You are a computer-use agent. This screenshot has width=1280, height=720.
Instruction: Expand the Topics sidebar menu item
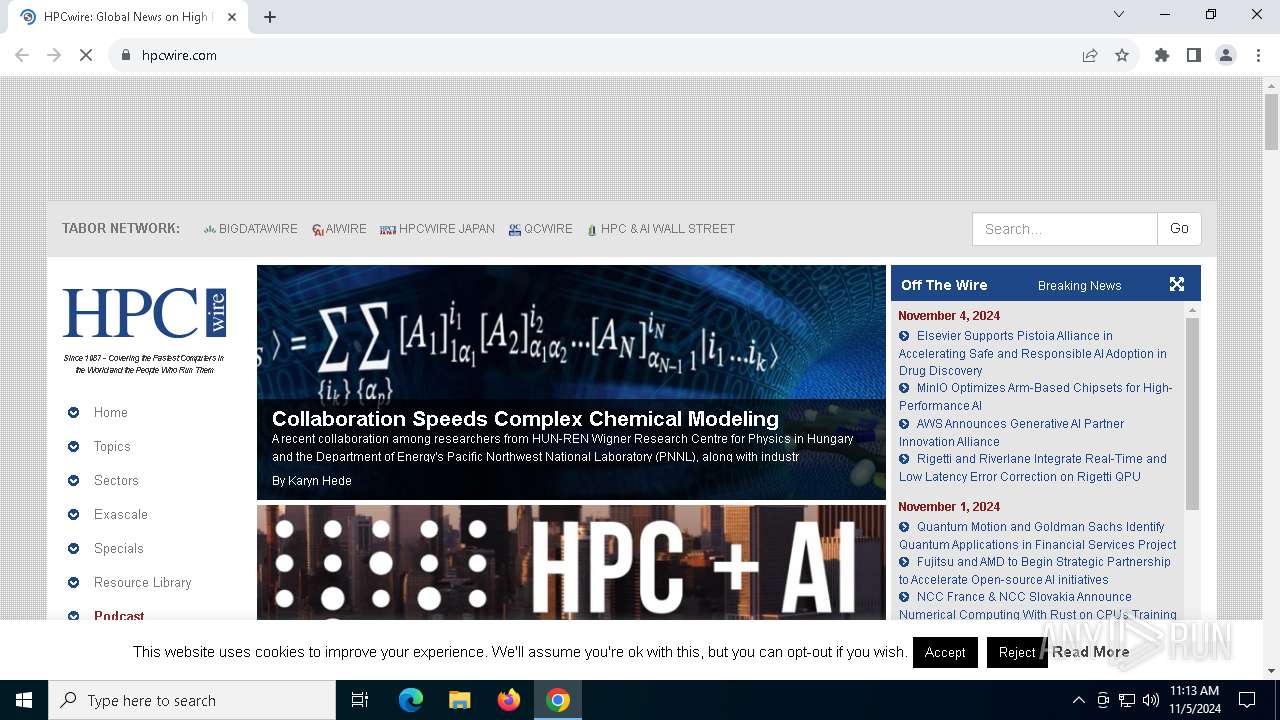(112, 446)
